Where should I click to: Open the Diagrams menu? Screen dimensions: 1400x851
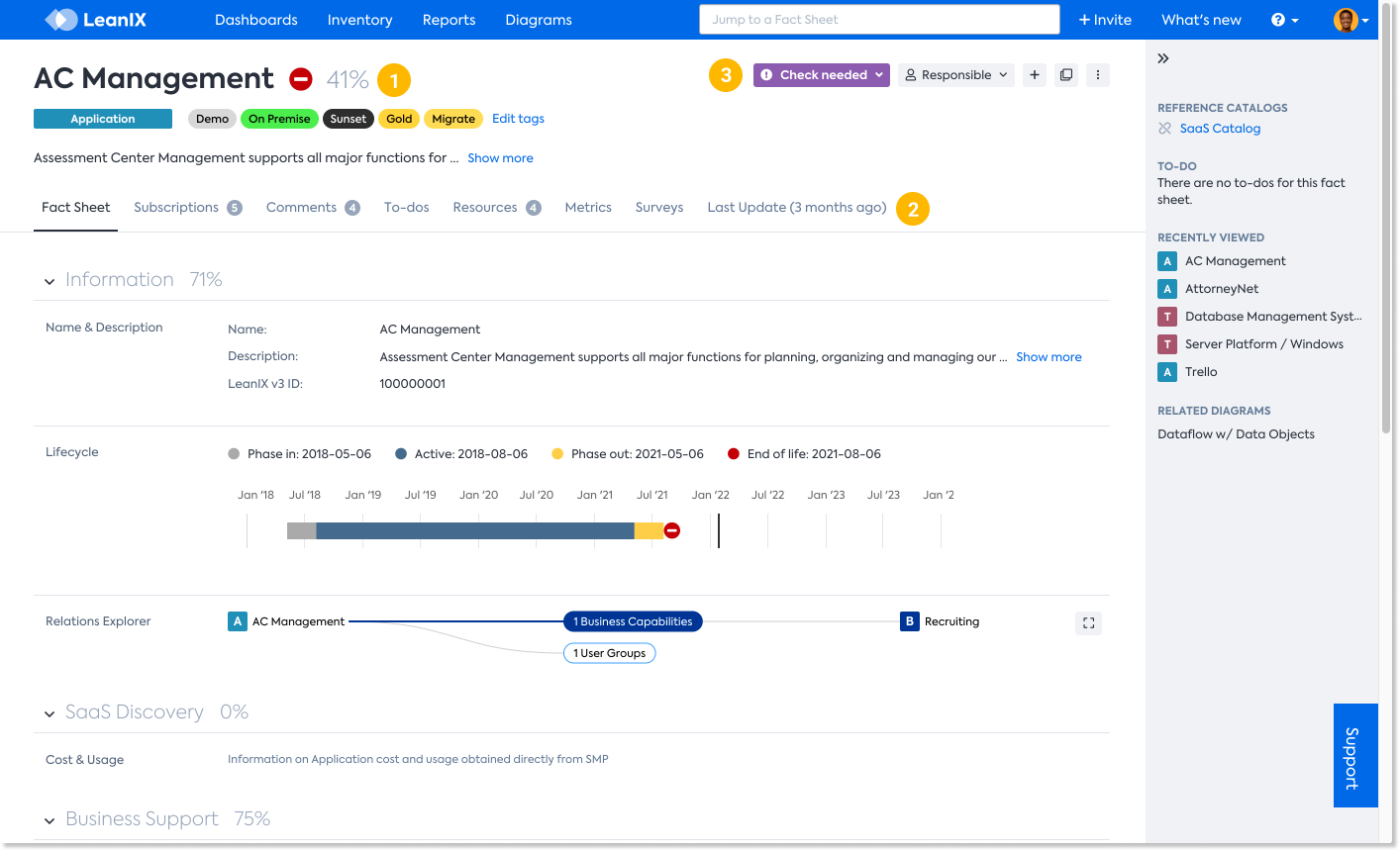tap(539, 20)
